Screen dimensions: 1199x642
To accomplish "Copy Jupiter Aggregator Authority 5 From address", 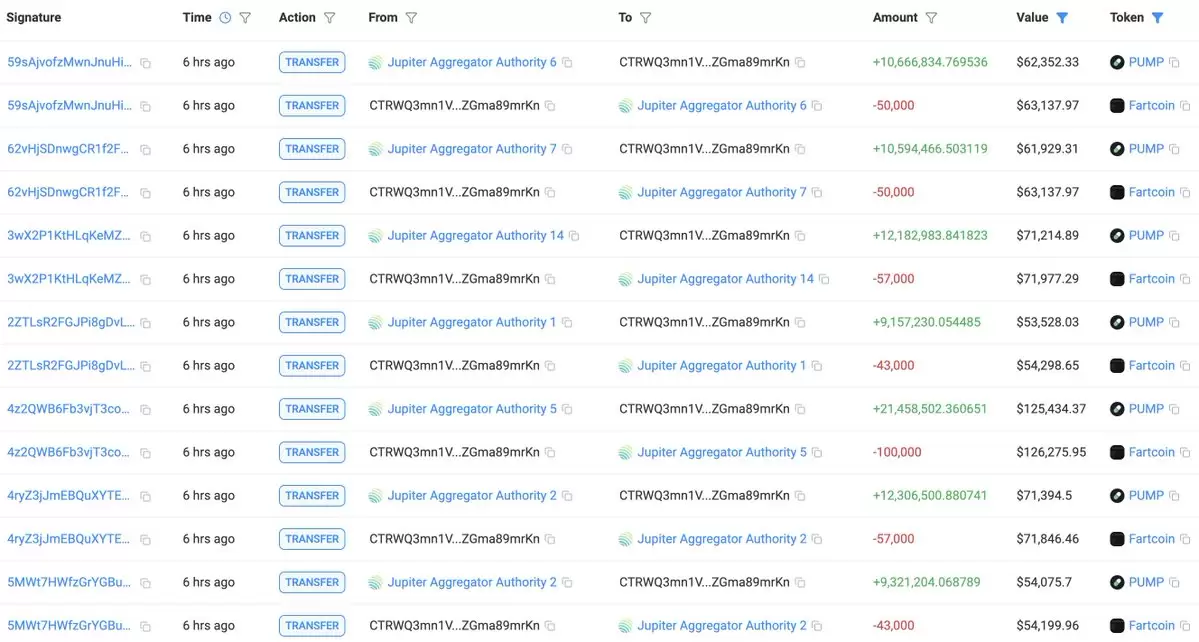I will click(x=567, y=410).
